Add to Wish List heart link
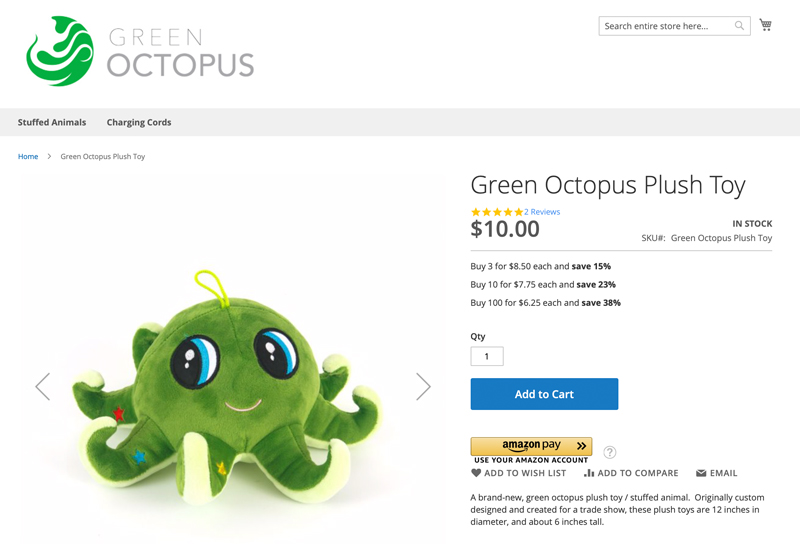 point(518,473)
